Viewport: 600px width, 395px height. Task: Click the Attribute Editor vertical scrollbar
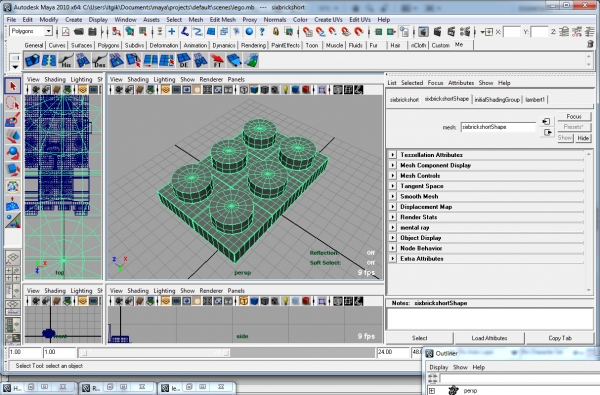point(589,222)
